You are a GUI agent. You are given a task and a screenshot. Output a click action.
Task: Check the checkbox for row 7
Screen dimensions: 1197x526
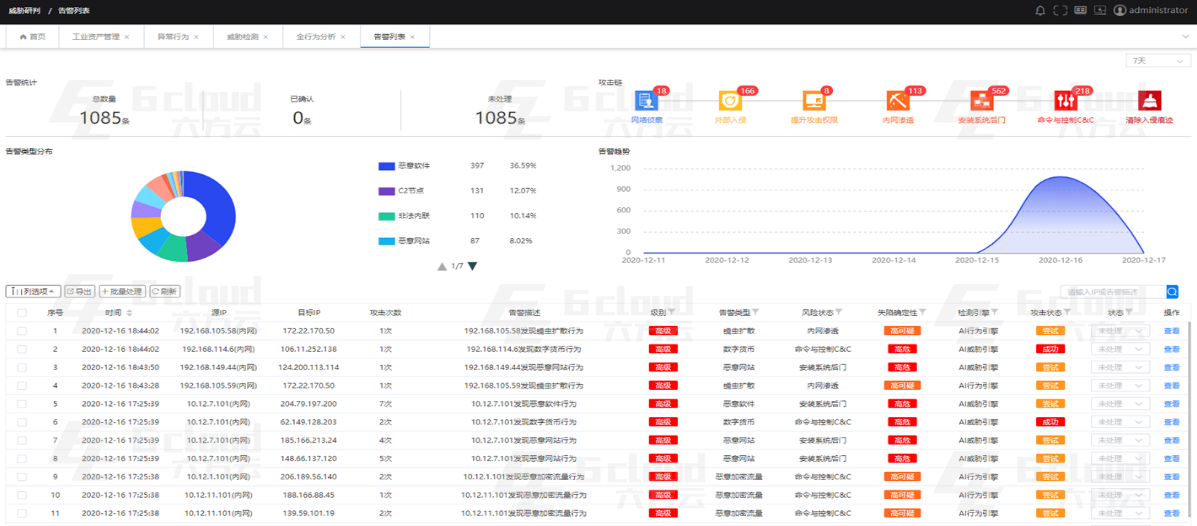click(21, 440)
